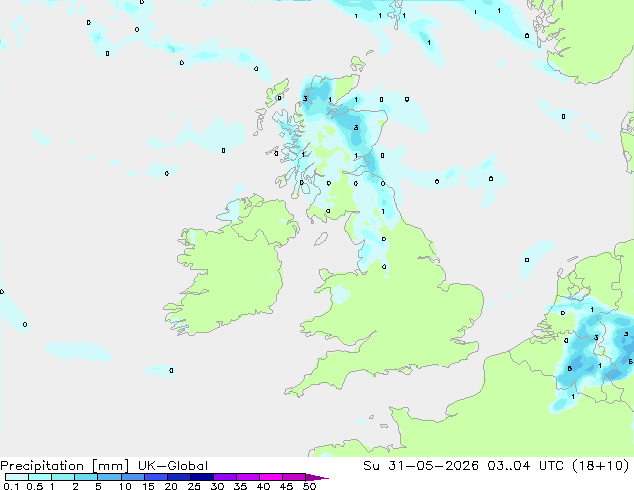634x490 pixels.
Task: Click the '45' legend value label
Action: pyautogui.click(x=286, y=486)
